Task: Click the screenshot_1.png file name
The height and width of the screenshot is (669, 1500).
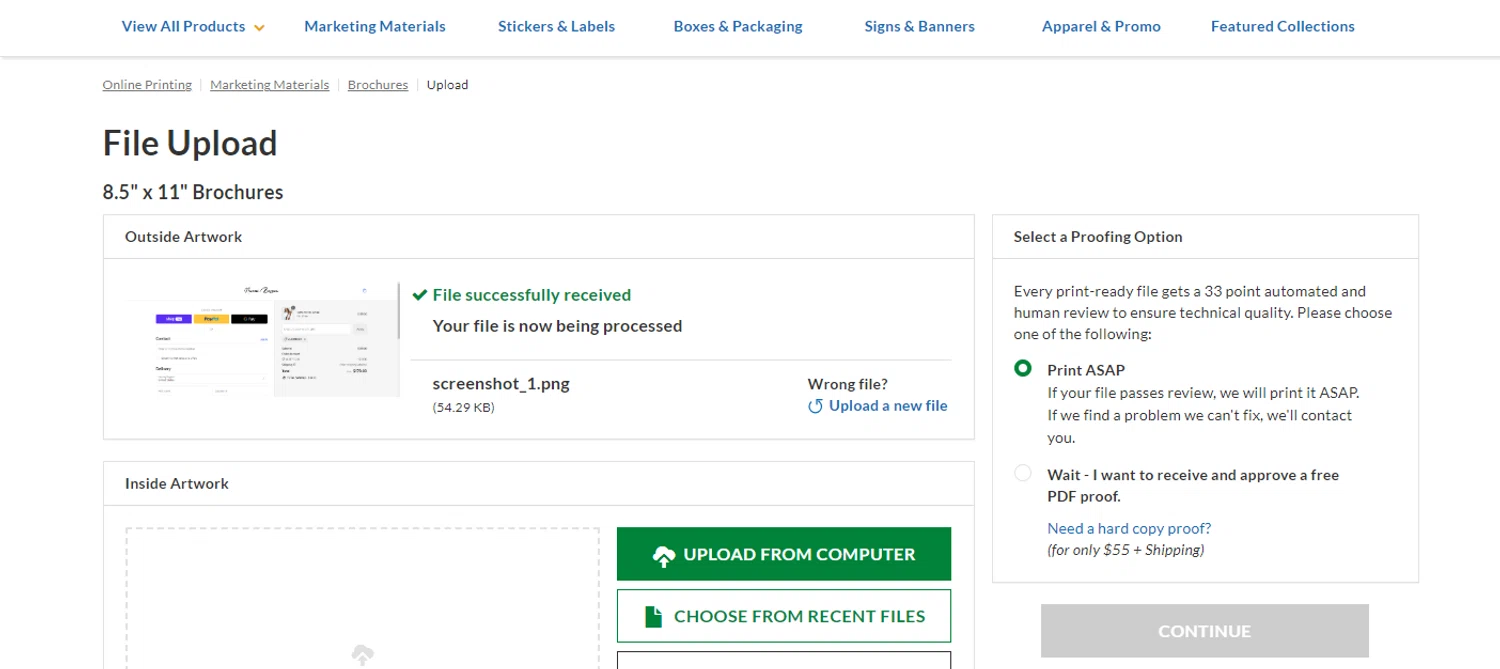Action: point(501,383)
